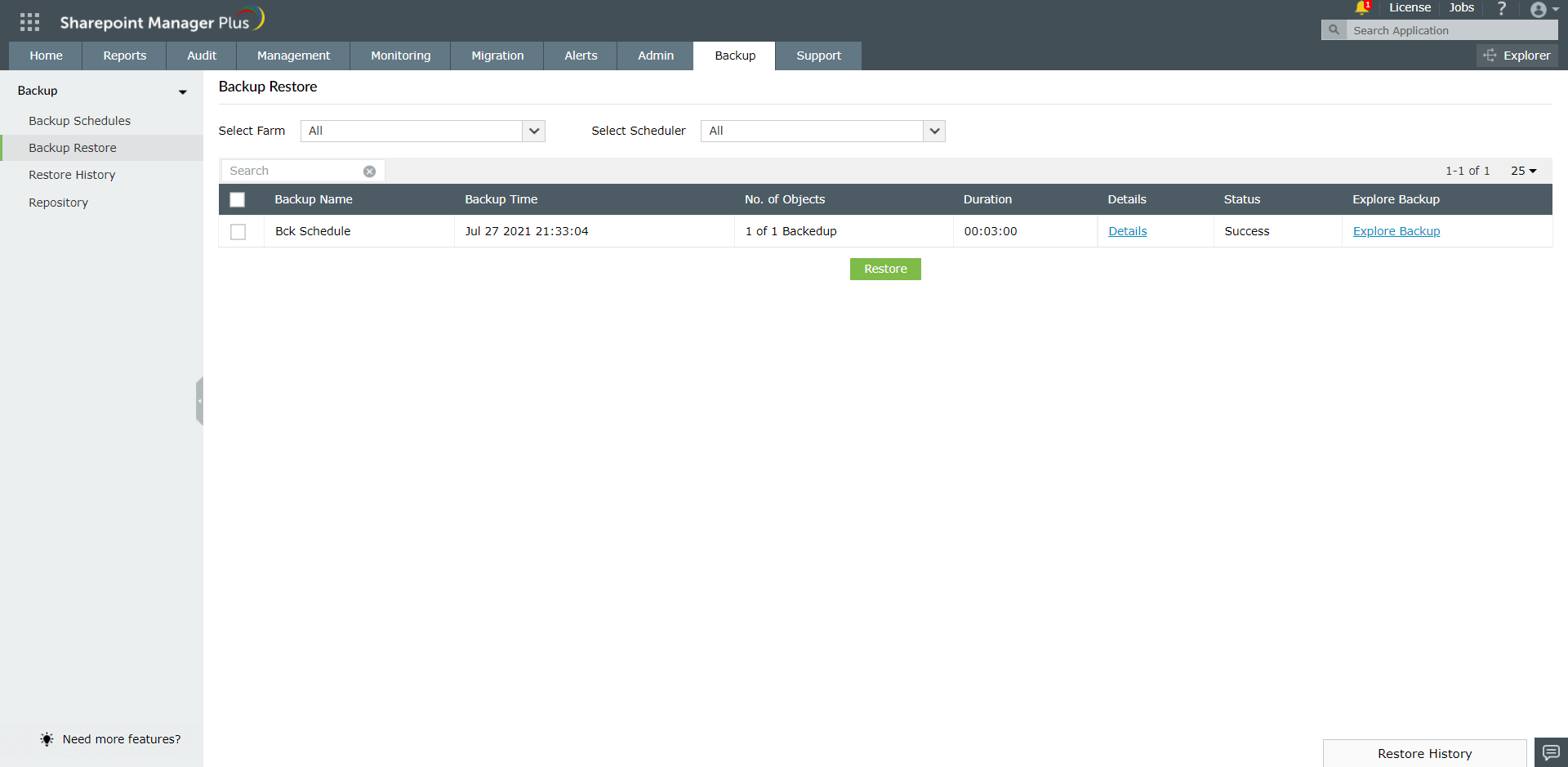The width and height of the screenshot is (1568, 767).
Task: Clear the search box using the X icon
Action: point(369,171)
